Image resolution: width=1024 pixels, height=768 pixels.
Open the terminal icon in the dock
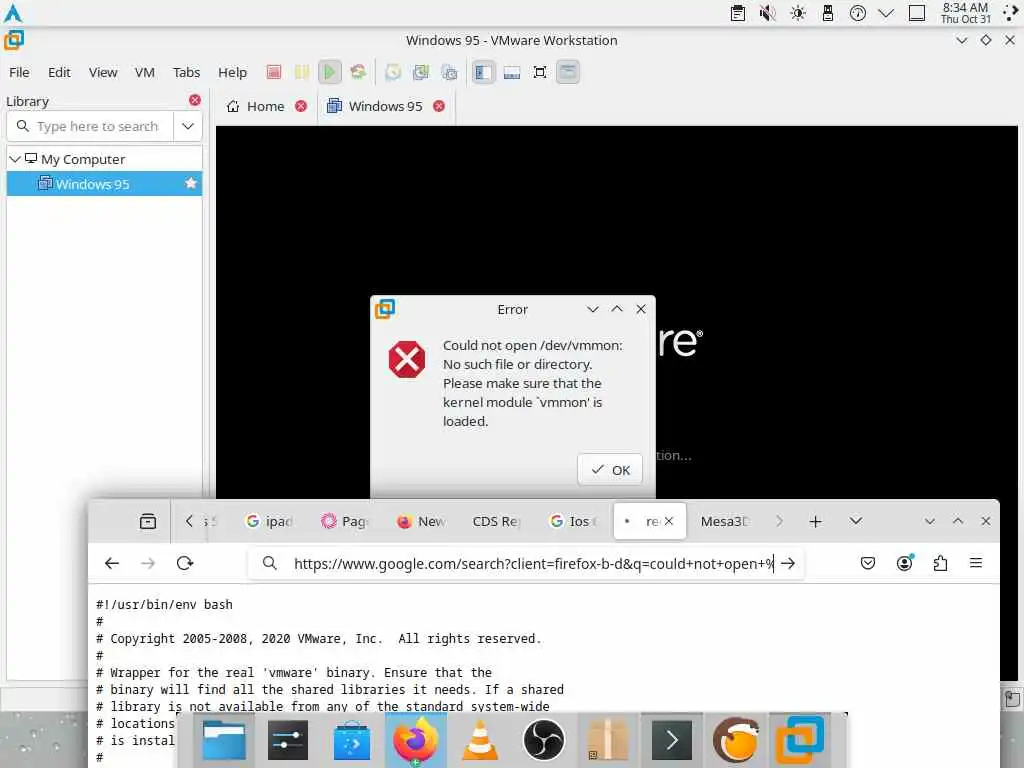click(671, 740)
